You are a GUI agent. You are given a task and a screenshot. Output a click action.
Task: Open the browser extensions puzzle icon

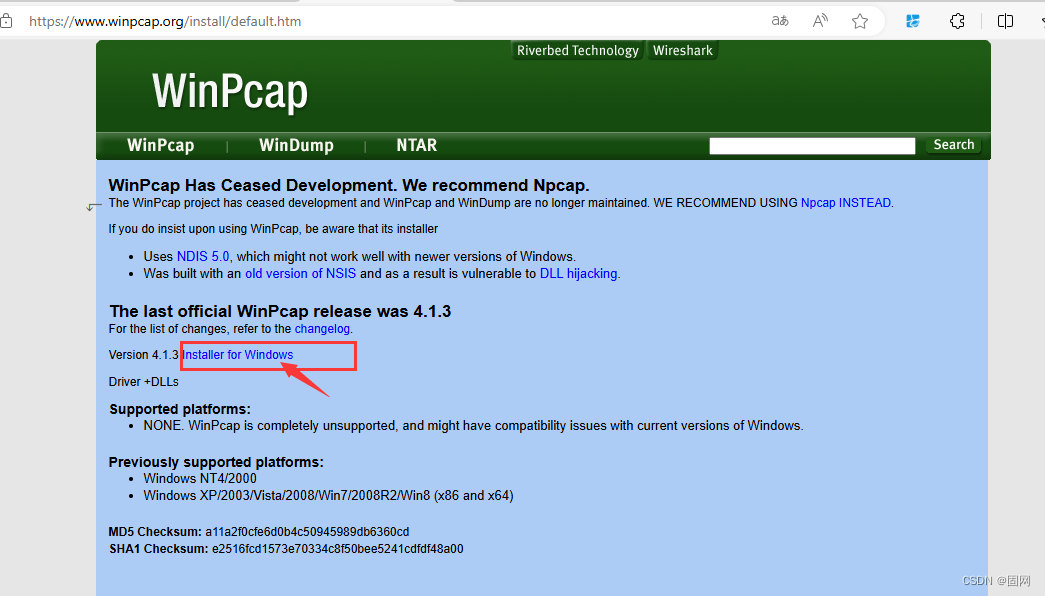coord(957,21)
